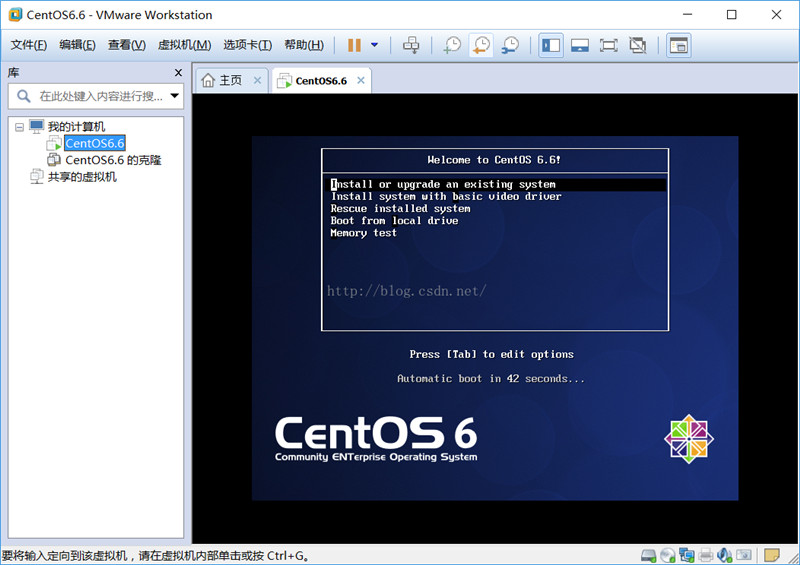This screenshot has width=800, height=565.
Task: Open the 查看(V) menu
Action: [x=127, y=45]
